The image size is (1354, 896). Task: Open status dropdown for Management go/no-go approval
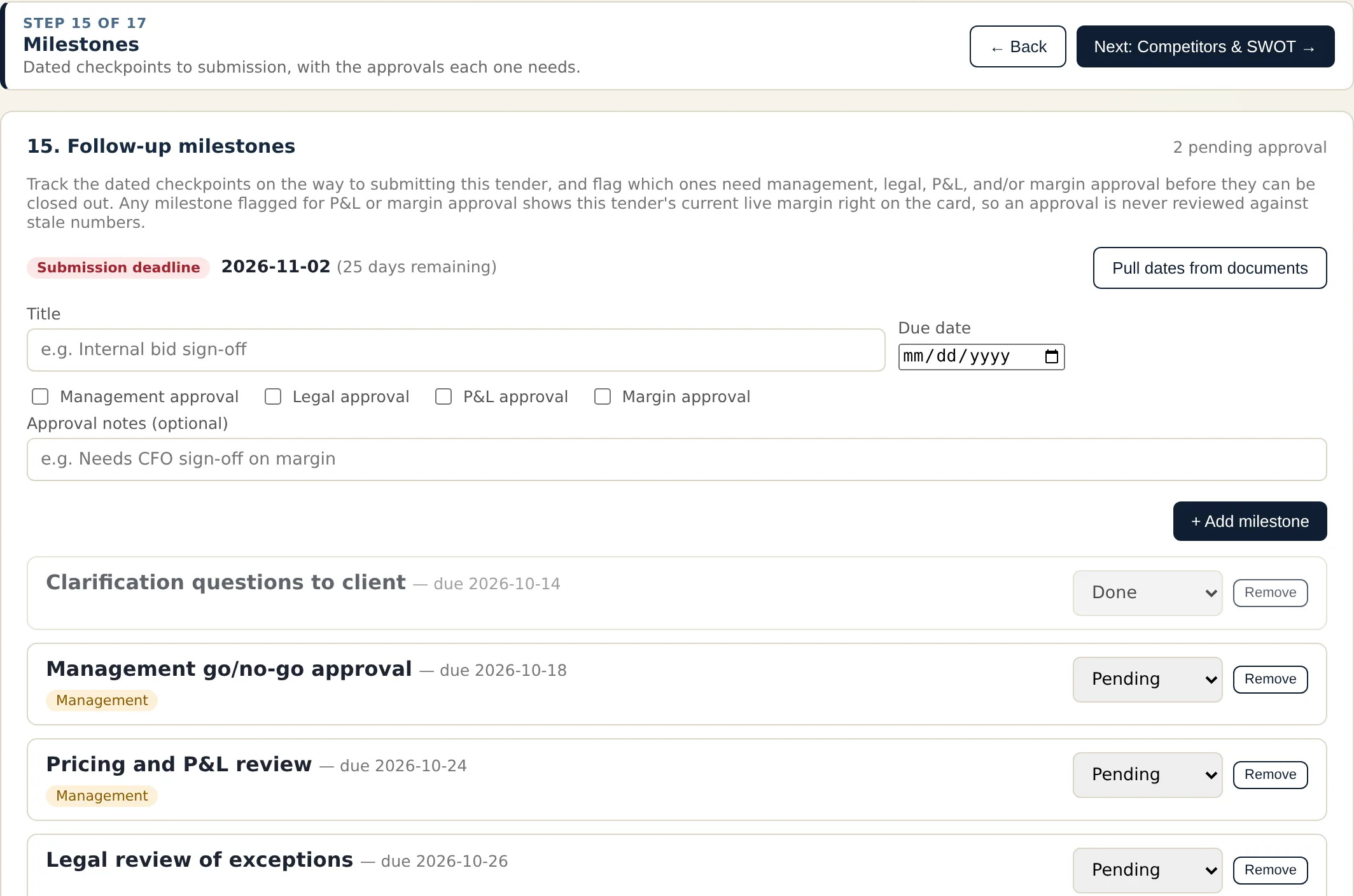[x=1147, y=679]
